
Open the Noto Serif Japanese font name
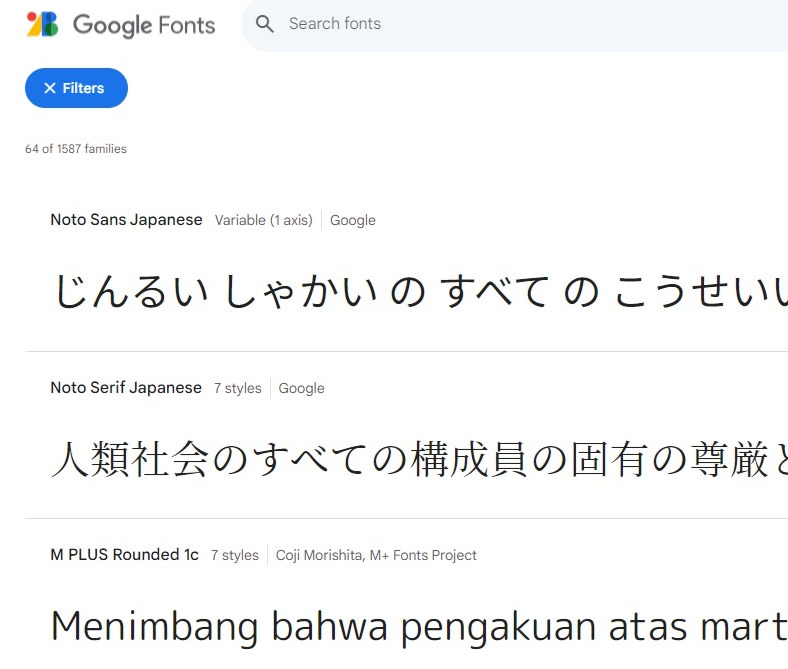click(126, 388)
